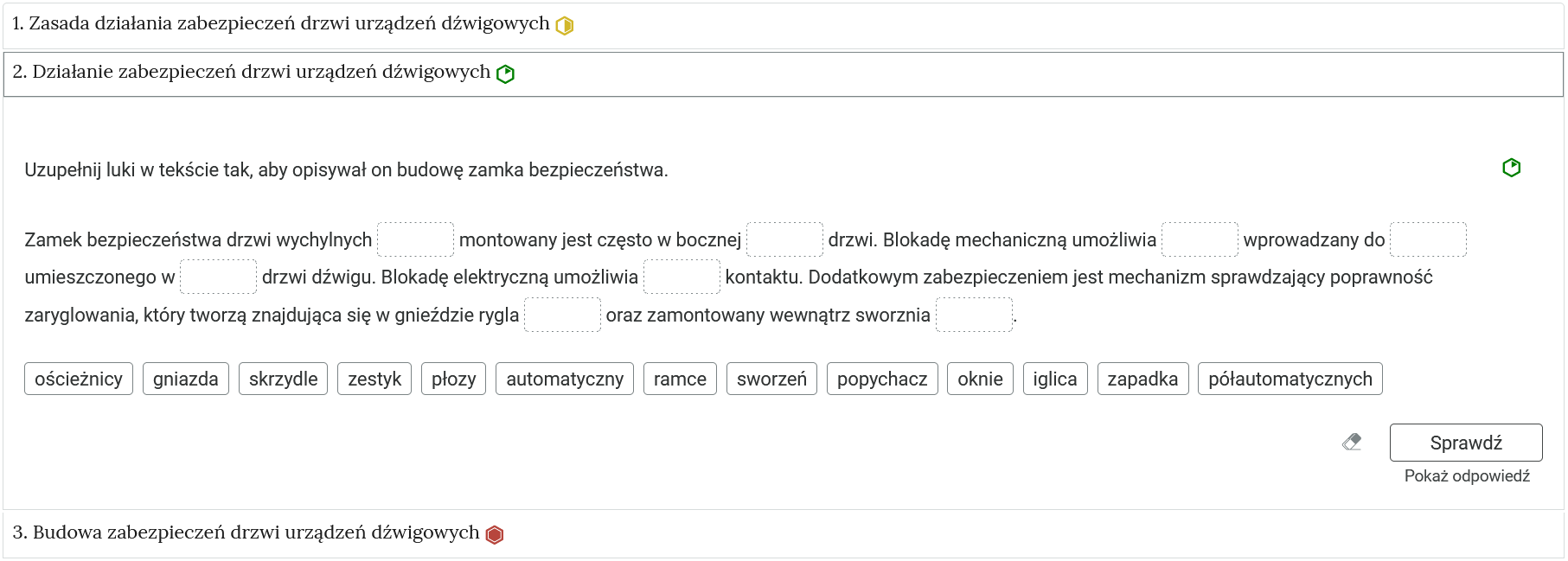Click the blank after drzwi wychylnych
This screenshot has height=561, width=1568.
[415, 239]
